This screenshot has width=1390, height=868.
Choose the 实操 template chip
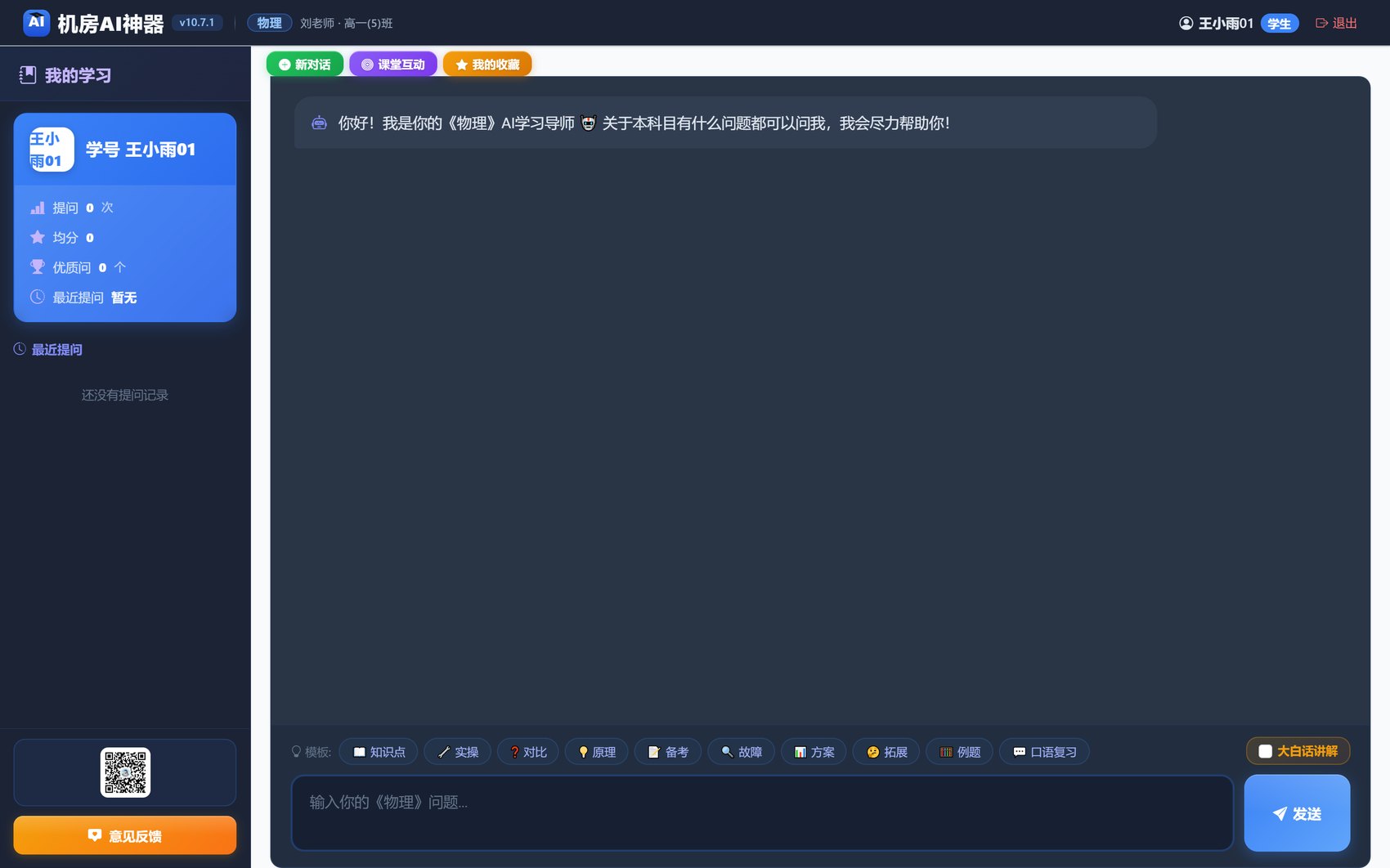pyautogui.click(x=458, y=752)
